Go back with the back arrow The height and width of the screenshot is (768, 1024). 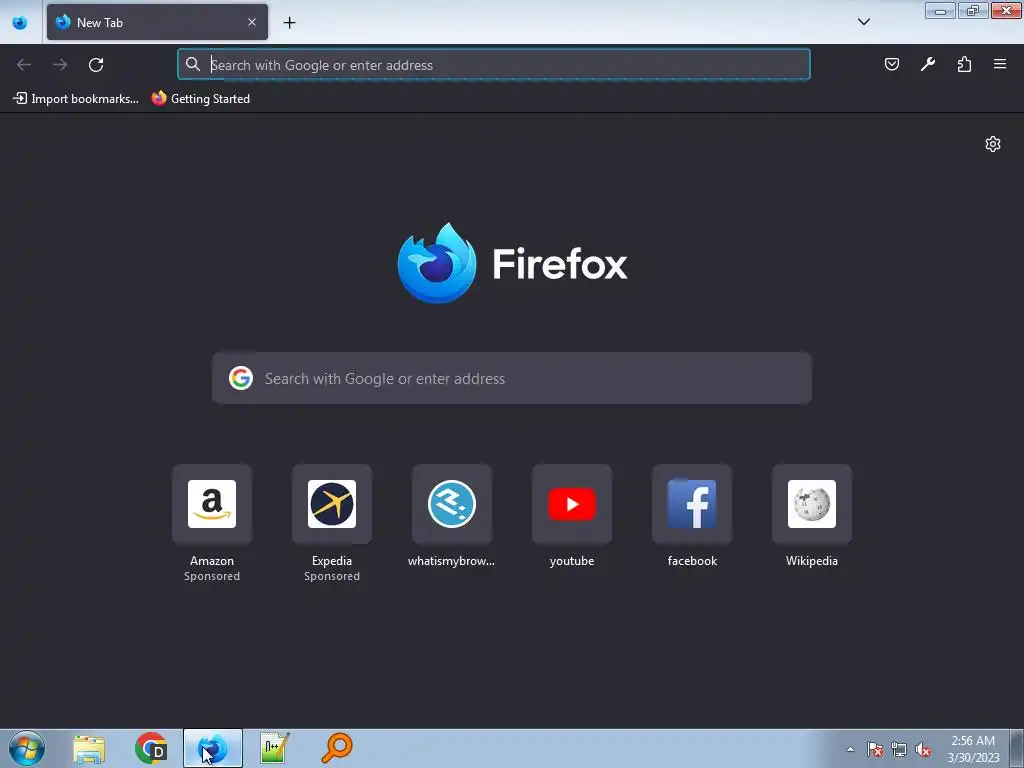(x=24, y=65)
